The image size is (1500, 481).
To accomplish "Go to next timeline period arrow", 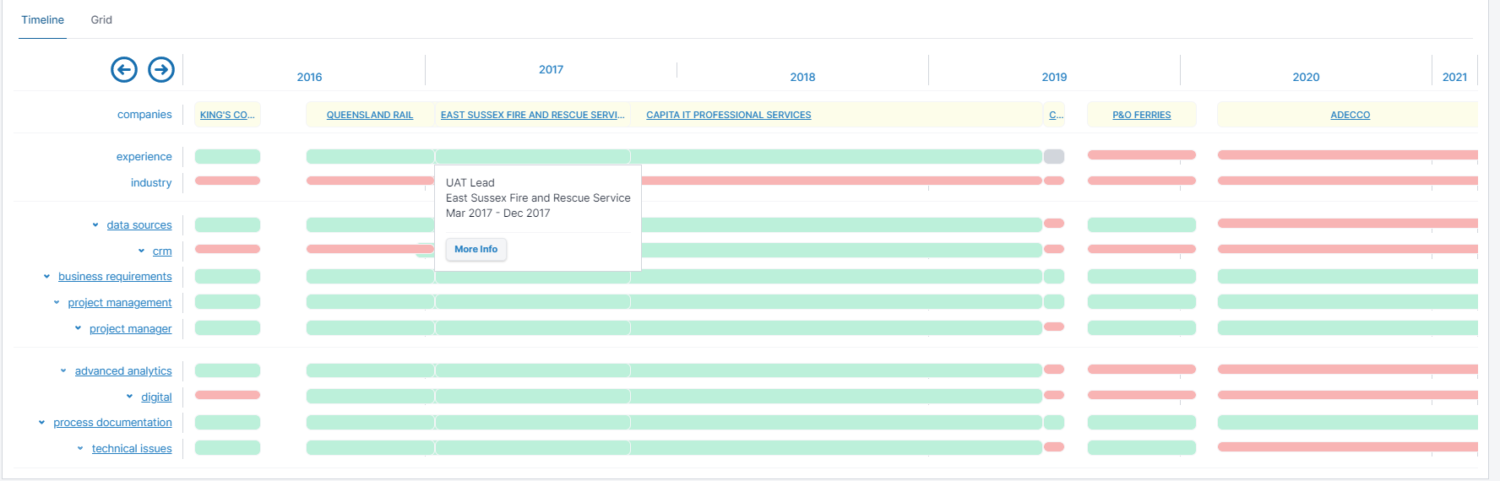I will pyautogui.click(x=161, y=69).
